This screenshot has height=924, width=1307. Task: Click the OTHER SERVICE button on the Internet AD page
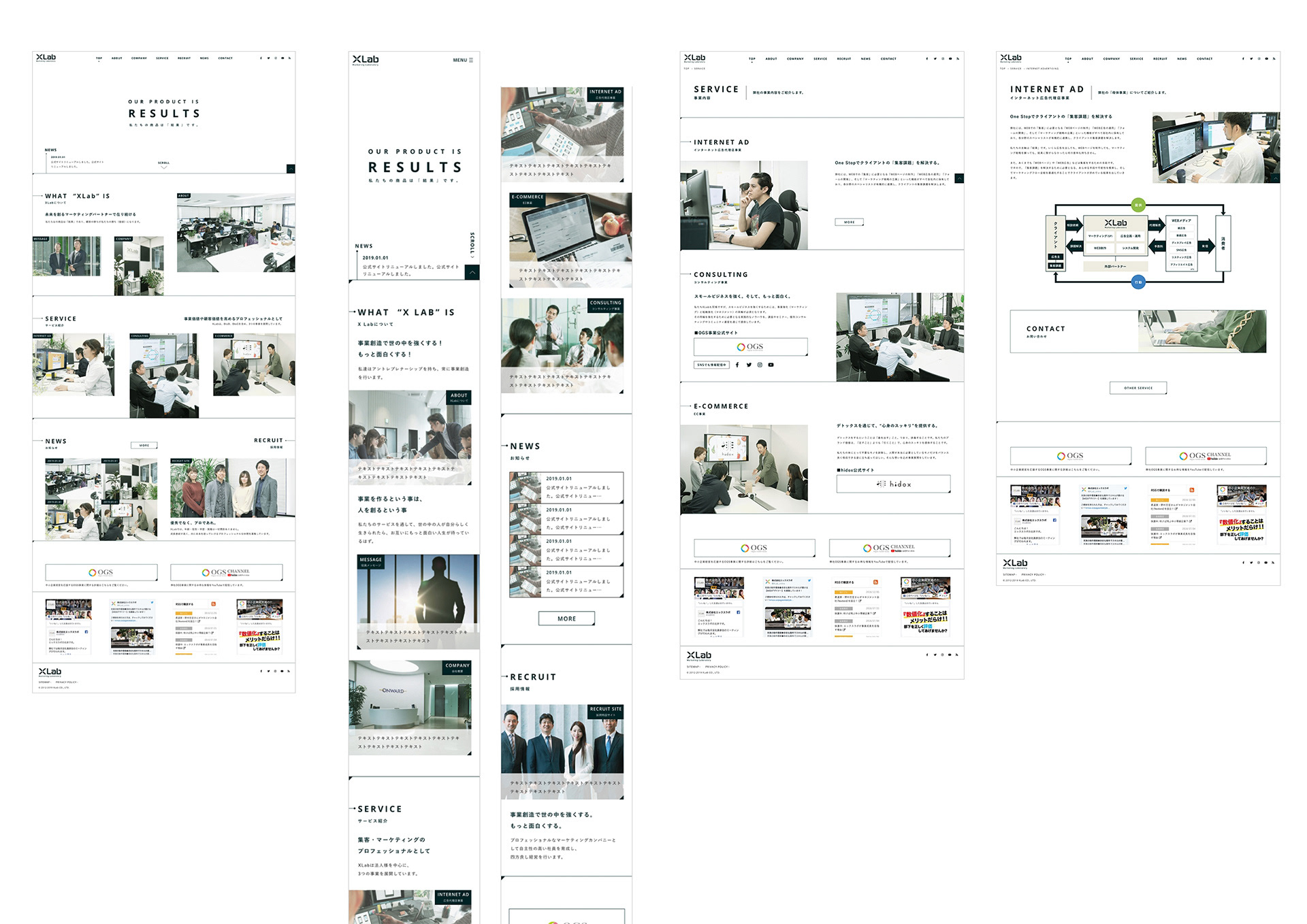1138,388
